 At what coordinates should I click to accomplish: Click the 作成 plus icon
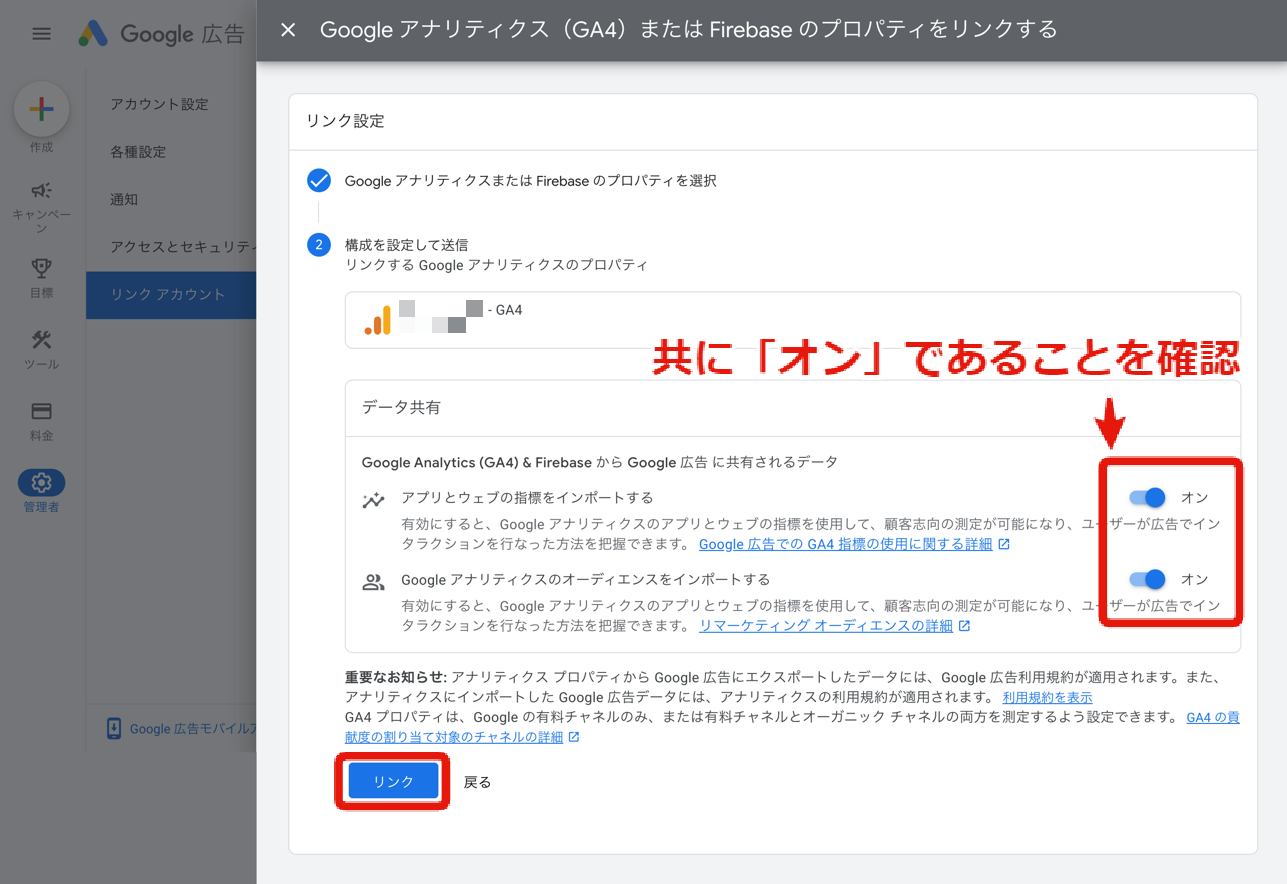pyautogui.click(x=41, y=110)
